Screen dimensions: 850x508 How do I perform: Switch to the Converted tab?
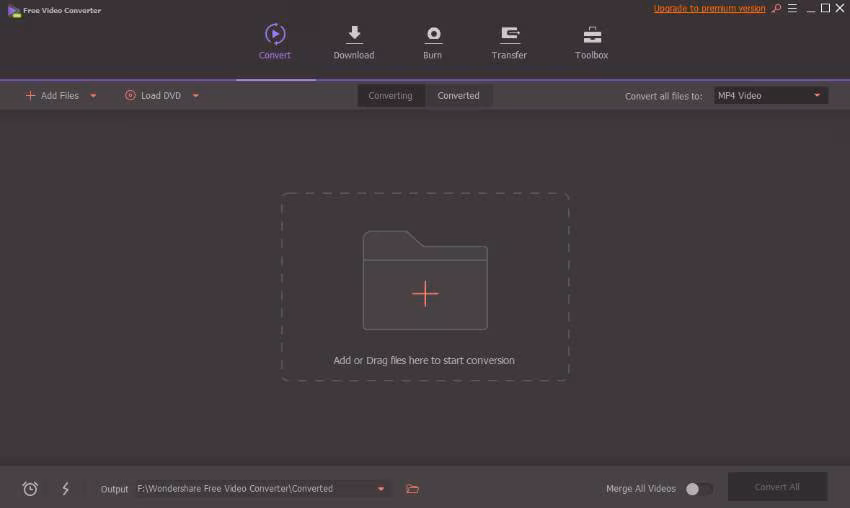(459, 95)
